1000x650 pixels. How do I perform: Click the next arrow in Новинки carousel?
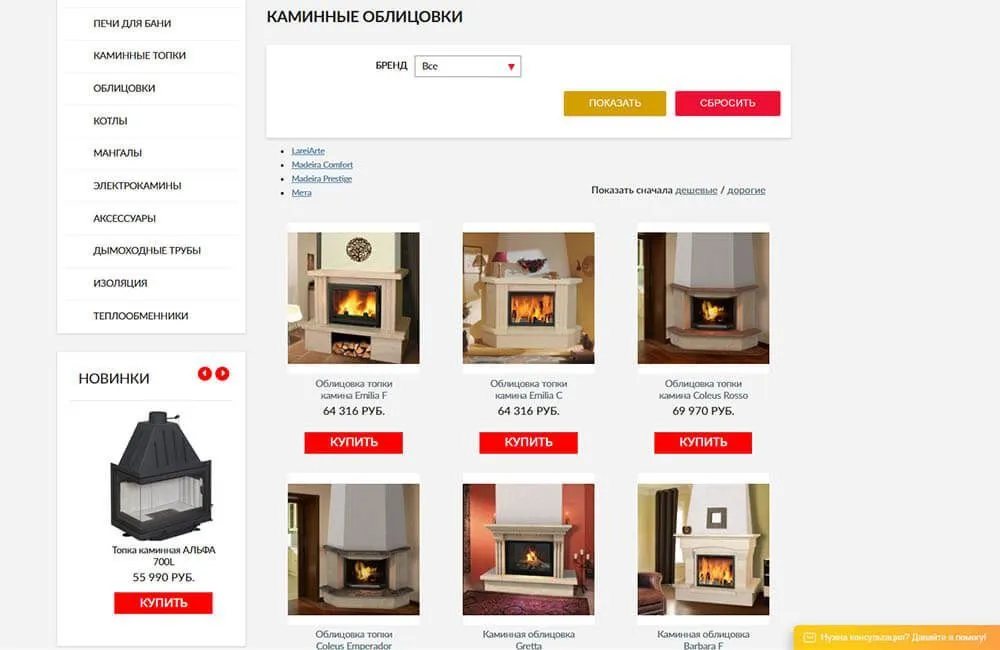(222, 374)
